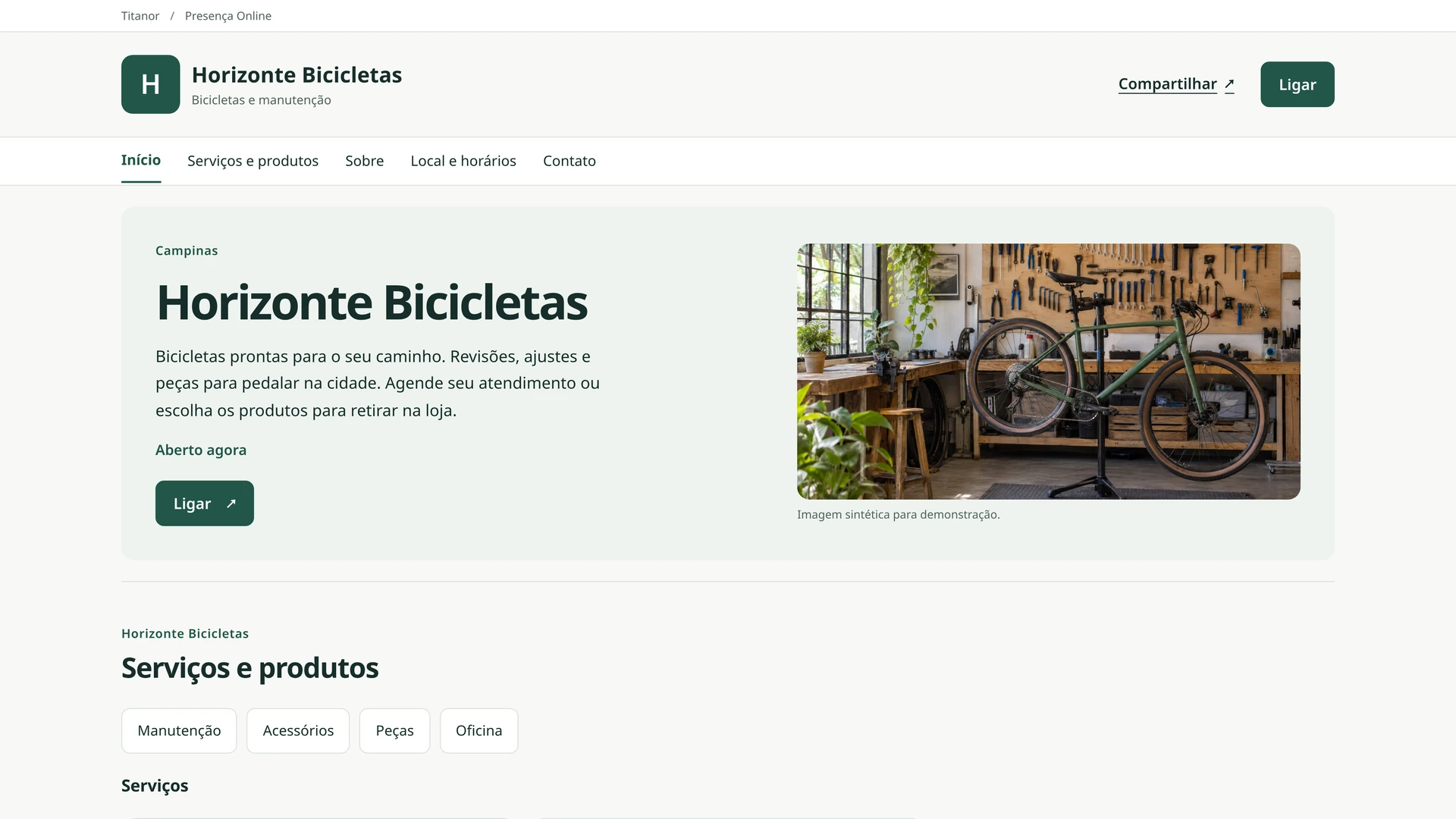Click the Titanor breadcrumb link

pyautogui.click(x=140, y=16)
